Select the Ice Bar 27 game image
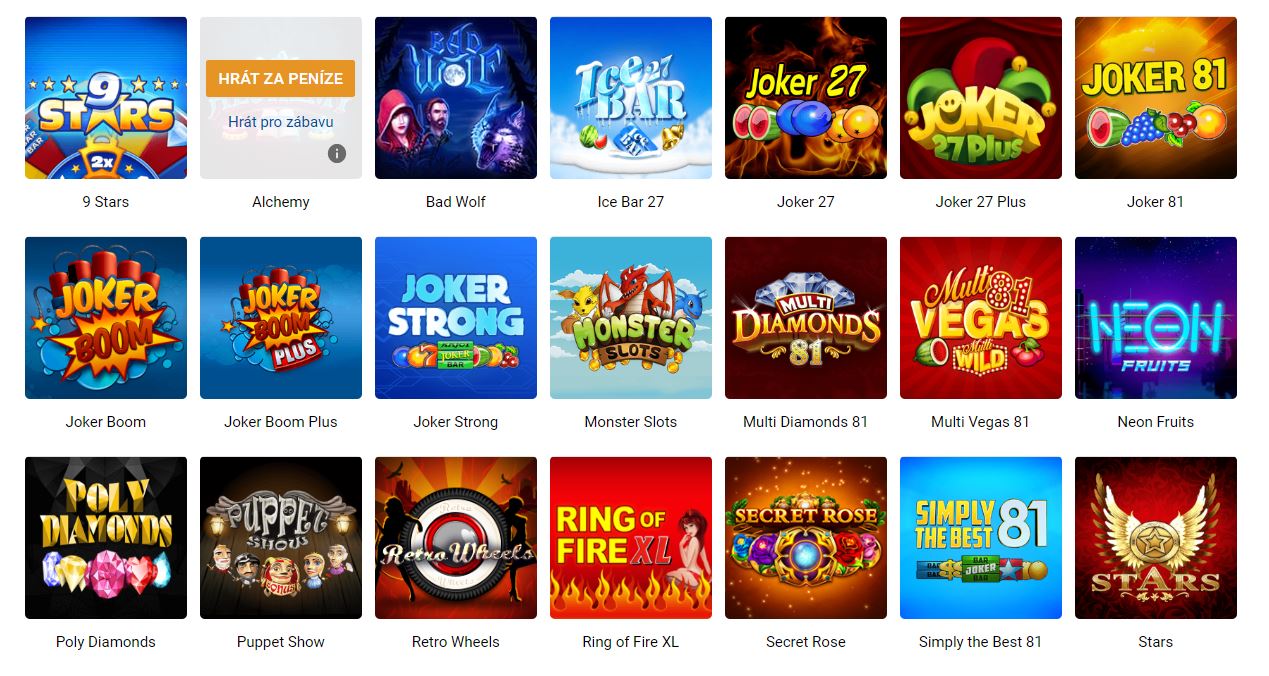1269x676 pixels. click(x=631, y=98)
